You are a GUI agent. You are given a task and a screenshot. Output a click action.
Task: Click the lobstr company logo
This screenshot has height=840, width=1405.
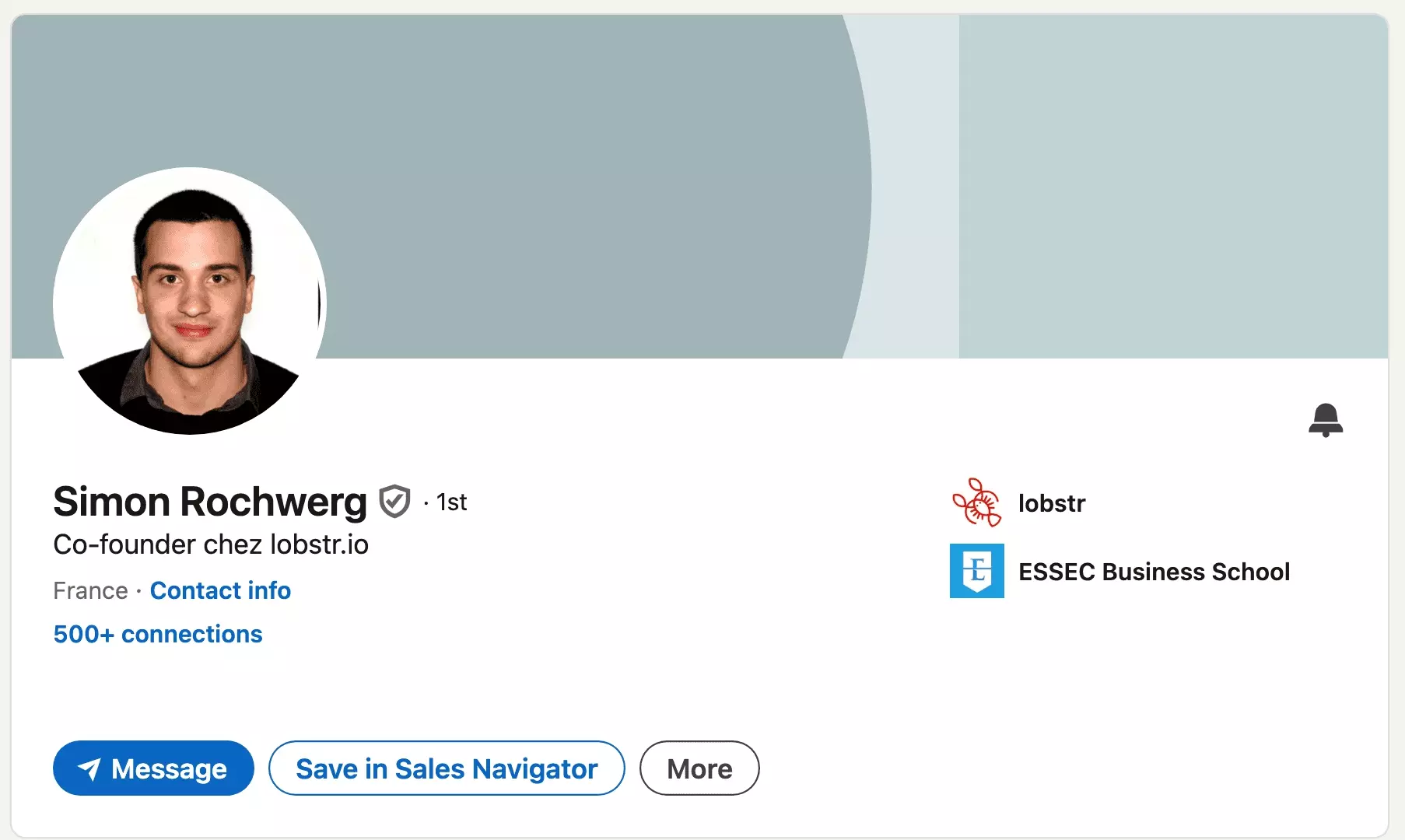[x=976, y=503]
